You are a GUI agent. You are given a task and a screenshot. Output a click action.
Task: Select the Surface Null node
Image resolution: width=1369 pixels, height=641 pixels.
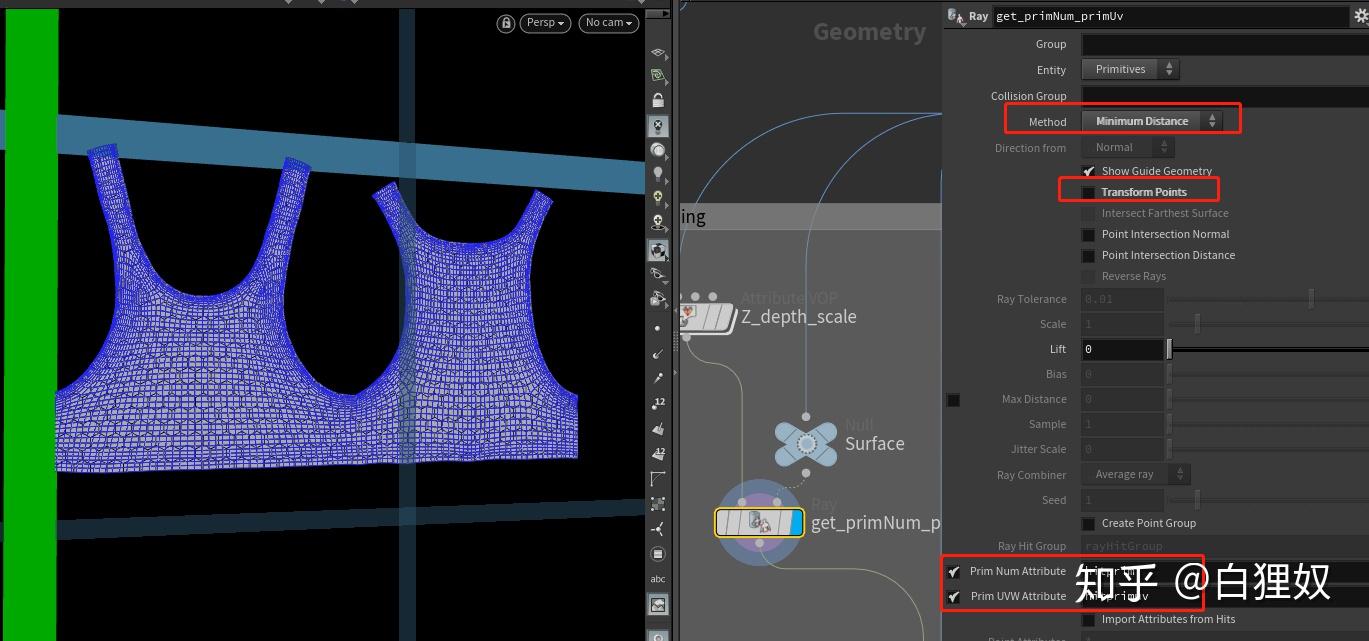click(x=806, y=443)
